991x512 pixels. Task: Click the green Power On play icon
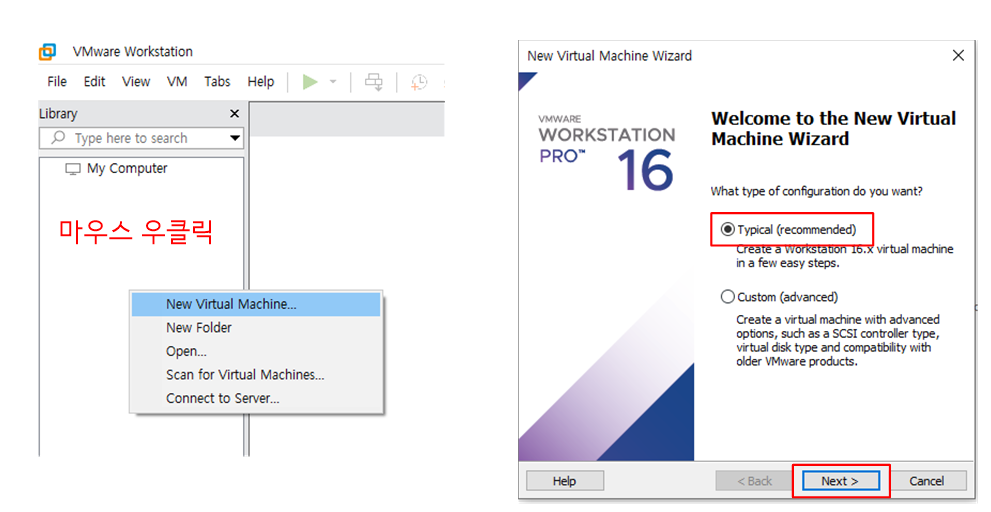pyautogui.click(x=310, y=82)
